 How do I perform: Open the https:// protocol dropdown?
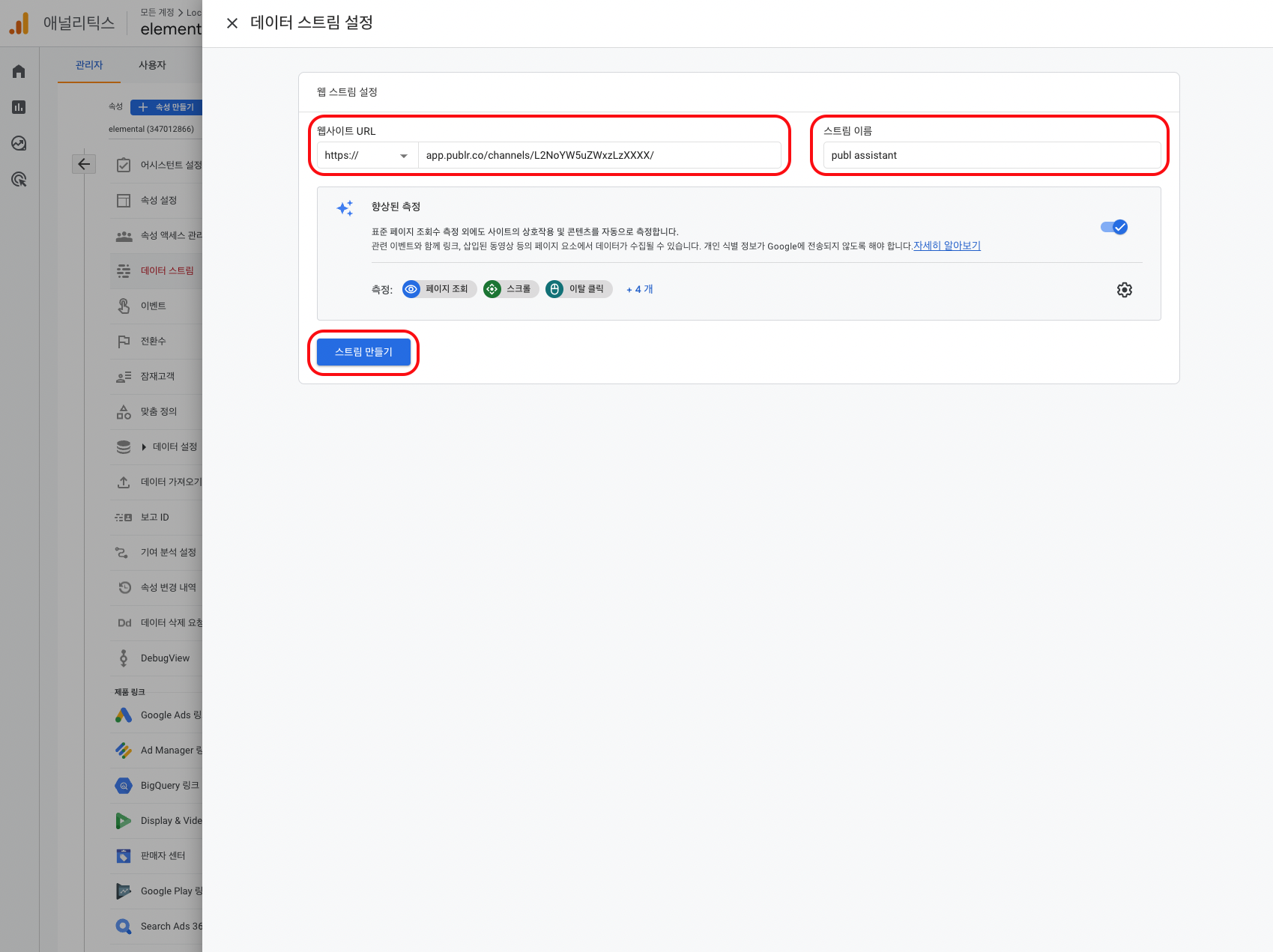point(366,156)
